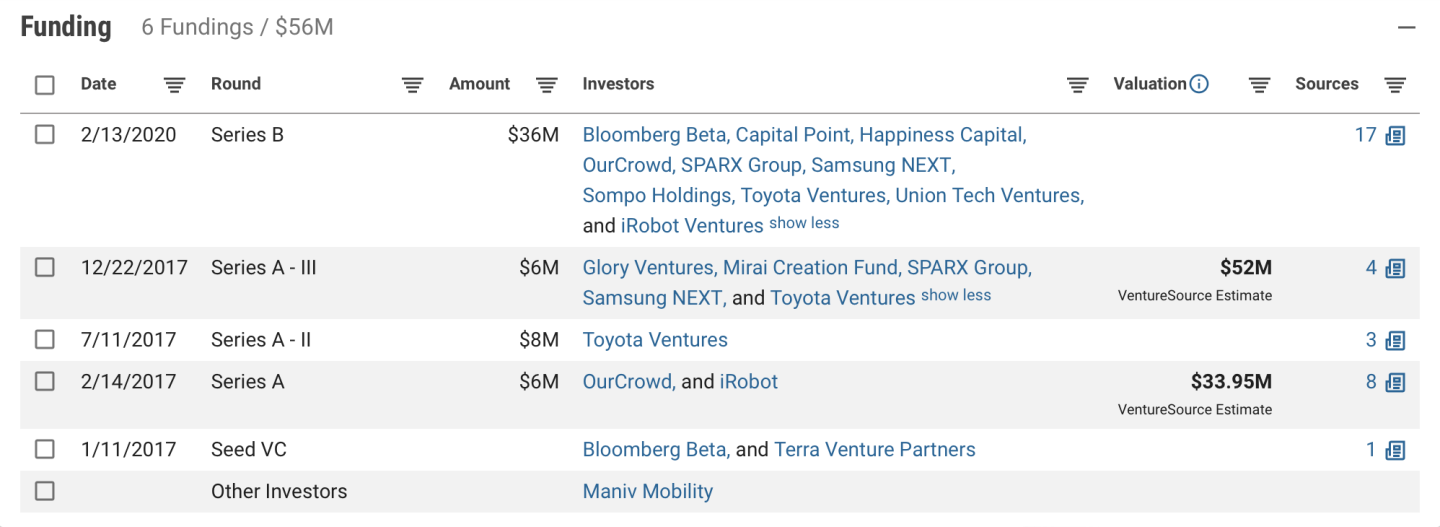1440x527 pixels.
Task: Open Sompo Holdings investor link
Action: pyautogui.click(x=659, y=195)
